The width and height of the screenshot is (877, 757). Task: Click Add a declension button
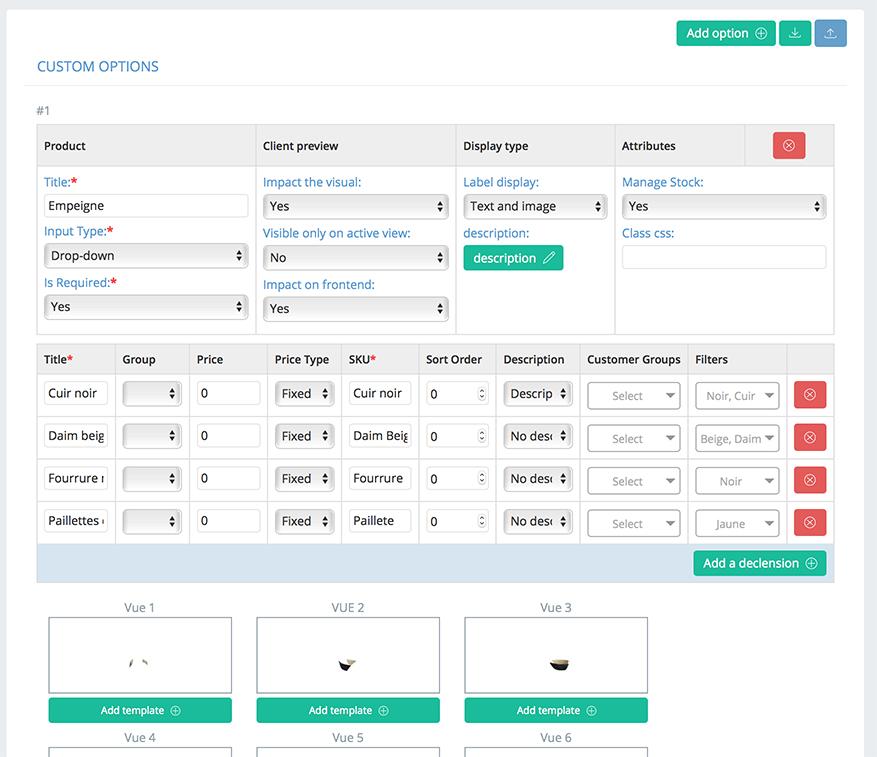[760, 563]
